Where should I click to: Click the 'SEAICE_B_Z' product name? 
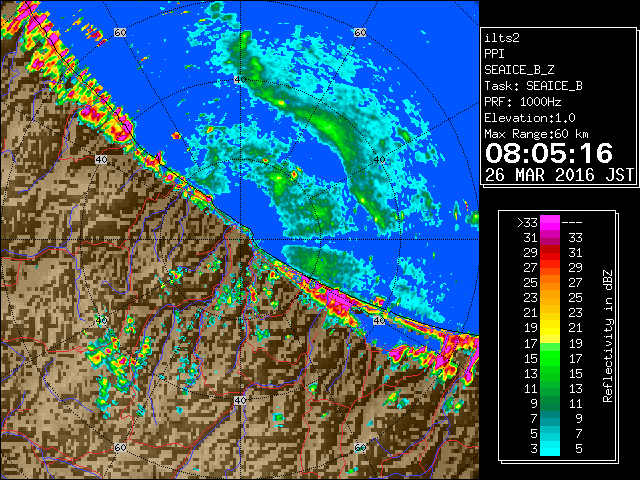[x=519, y=70]
